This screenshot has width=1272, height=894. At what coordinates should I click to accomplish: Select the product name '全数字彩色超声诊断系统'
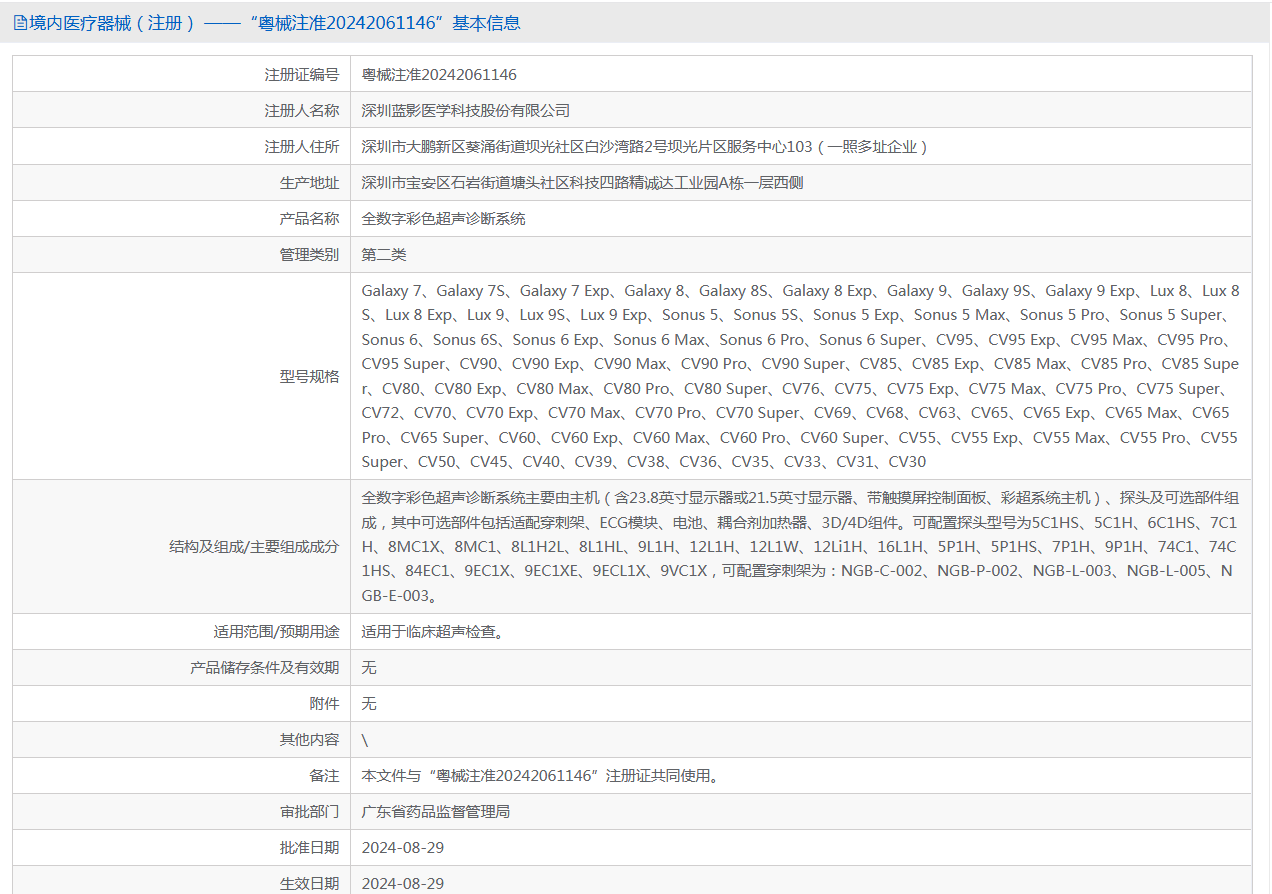pos(443,218)
